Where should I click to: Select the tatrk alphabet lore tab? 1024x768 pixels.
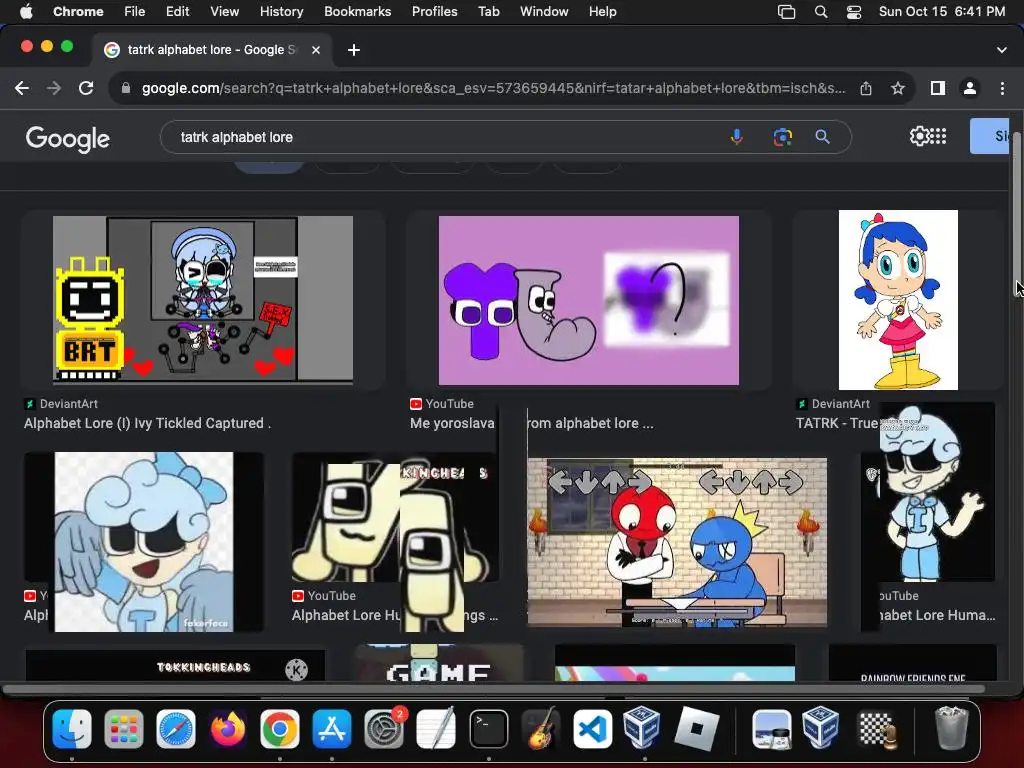tap(212, 50)
